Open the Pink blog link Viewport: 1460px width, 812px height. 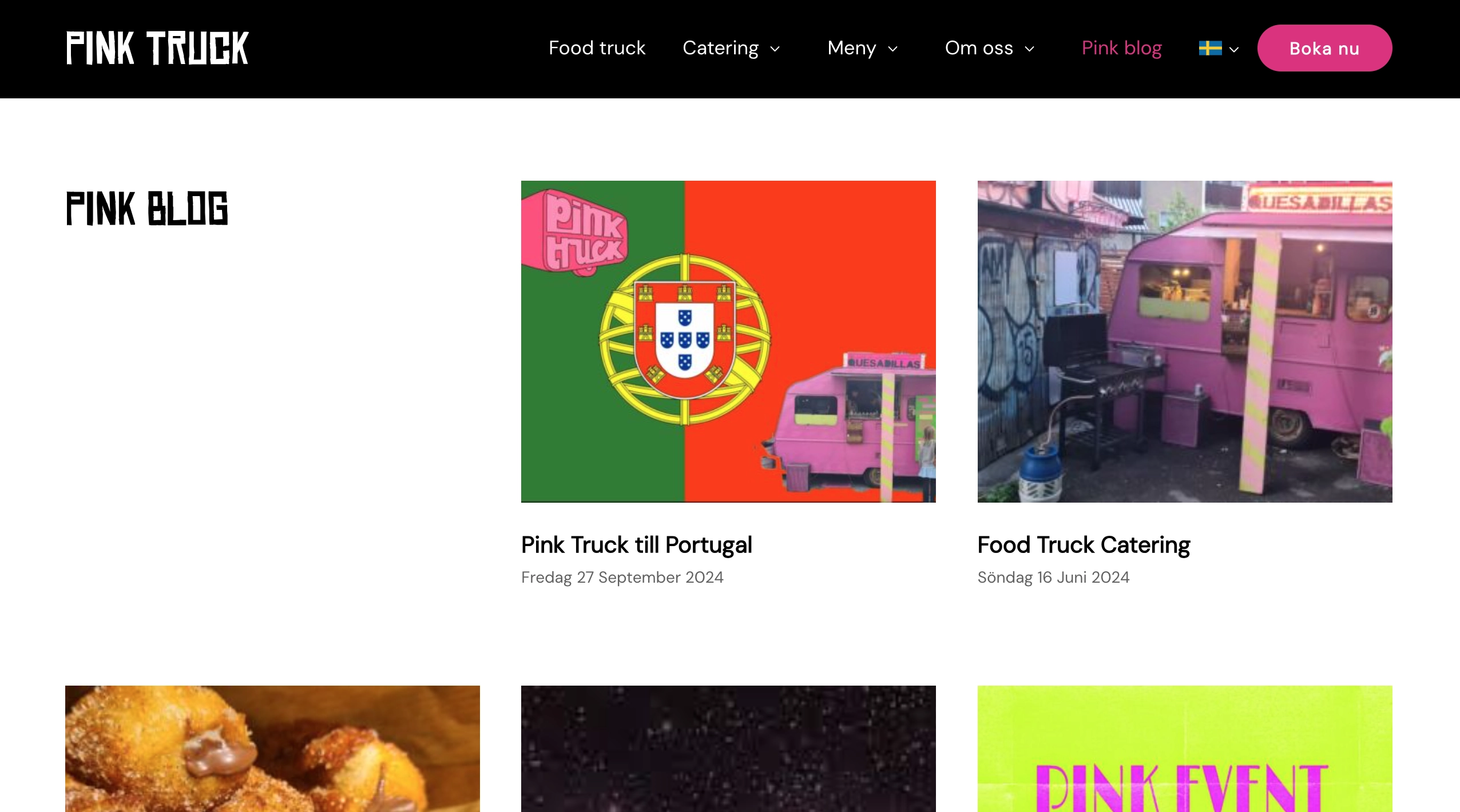1121,48
